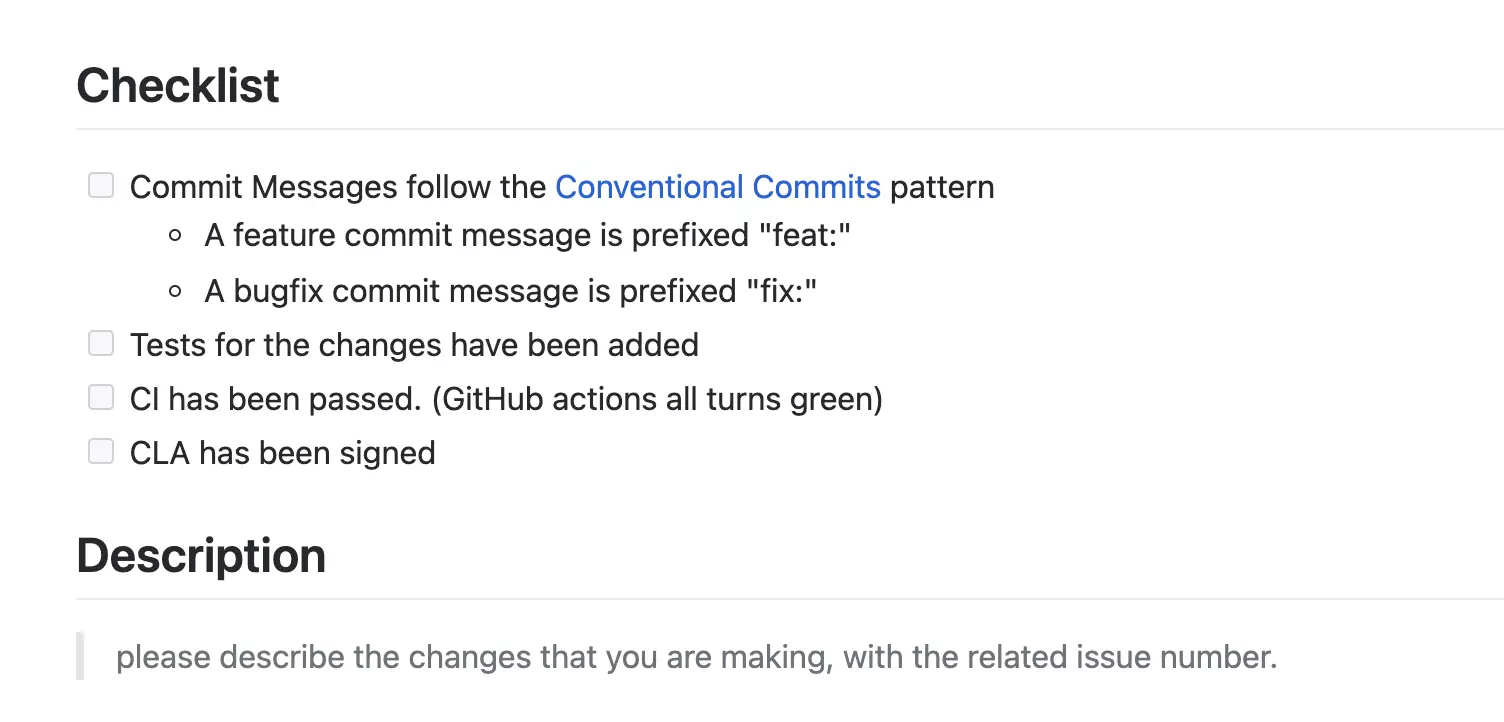Click the grey blockquote bar beside the description
The image size is (1504, 722).
pyautogui.click(x=80, y=656)
